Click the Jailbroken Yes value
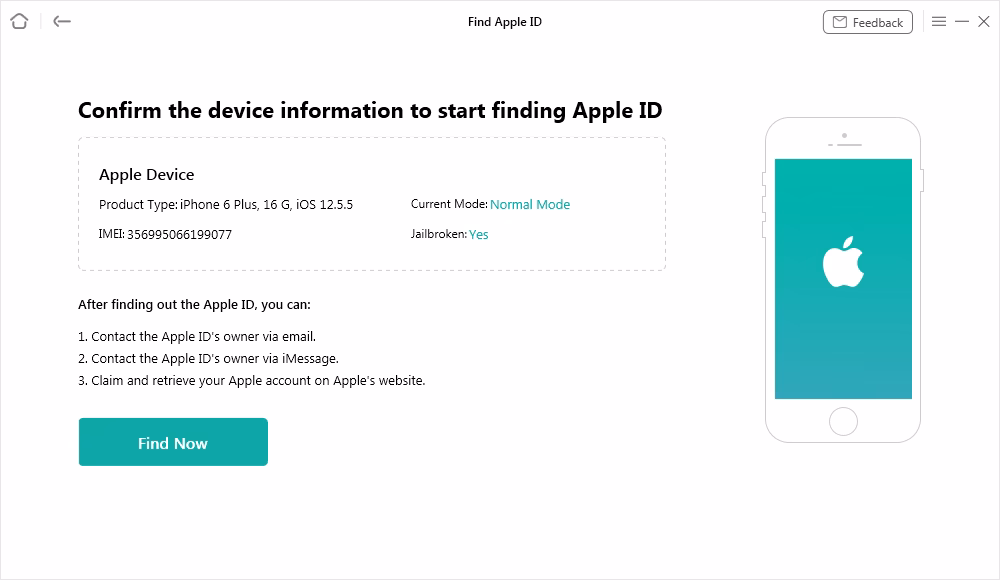Image resolution: width=1000 pixels, height=580 pixels. [478, 234]
